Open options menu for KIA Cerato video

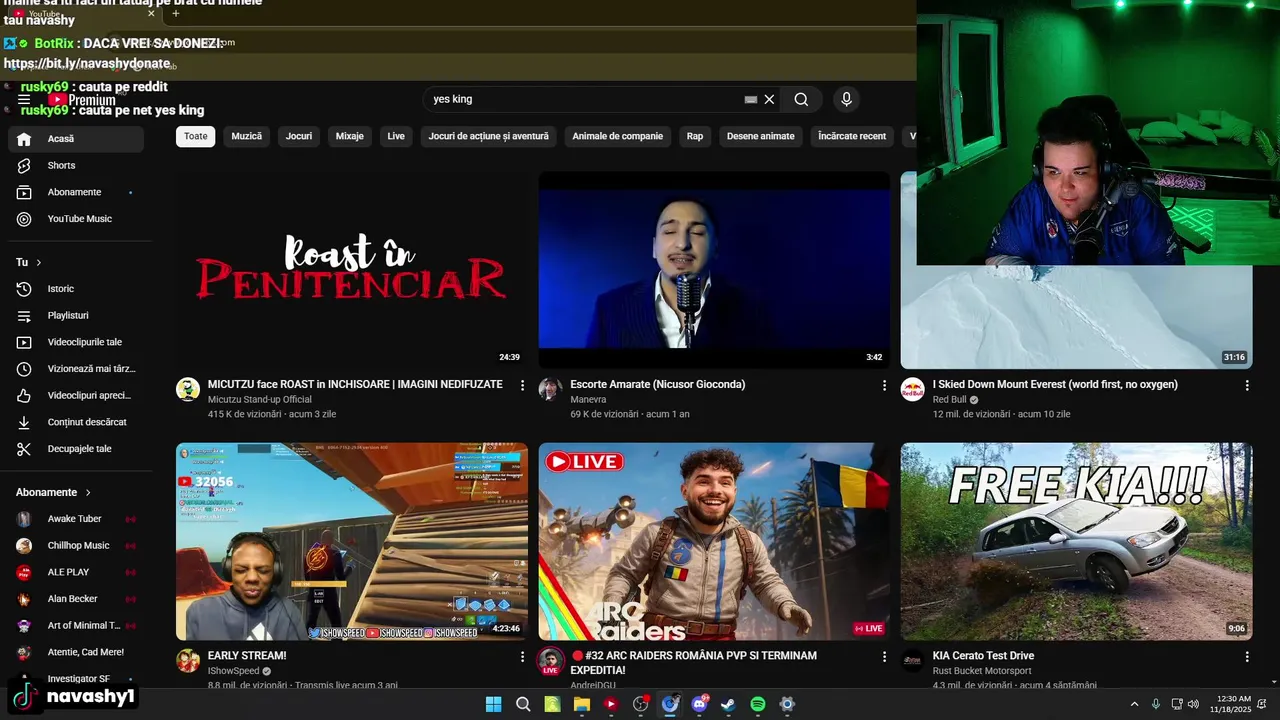point(1246,657)
